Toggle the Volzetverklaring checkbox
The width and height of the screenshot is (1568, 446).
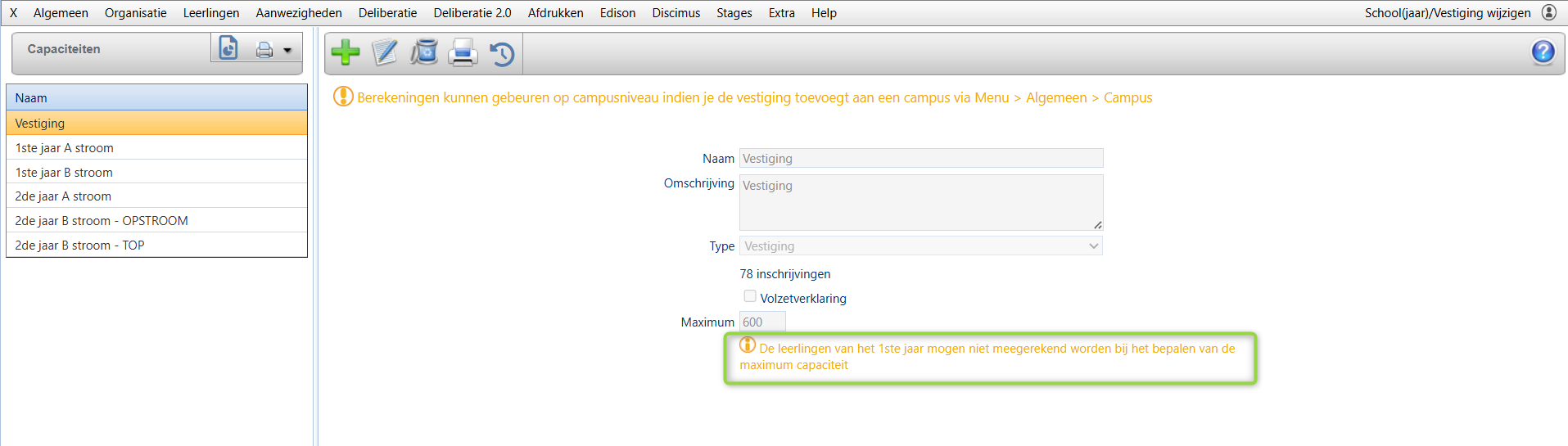[750, 296]
